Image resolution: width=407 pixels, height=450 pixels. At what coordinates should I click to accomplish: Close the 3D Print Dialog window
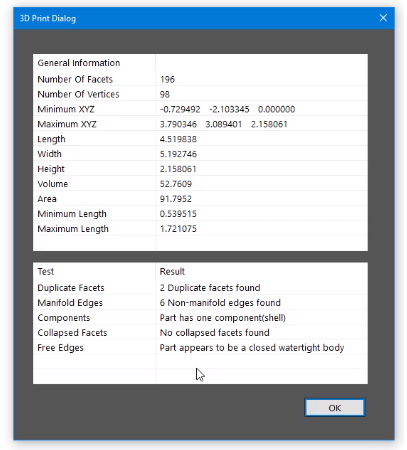pos(383,18)
